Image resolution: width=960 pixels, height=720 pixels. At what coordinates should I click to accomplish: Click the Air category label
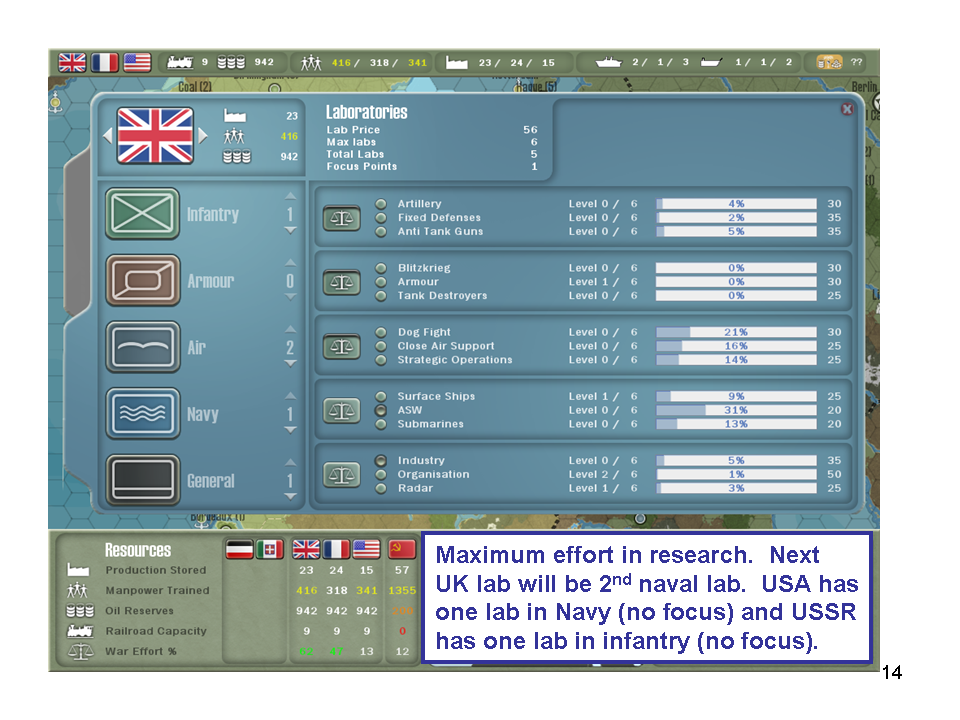[x=196, y=348]
